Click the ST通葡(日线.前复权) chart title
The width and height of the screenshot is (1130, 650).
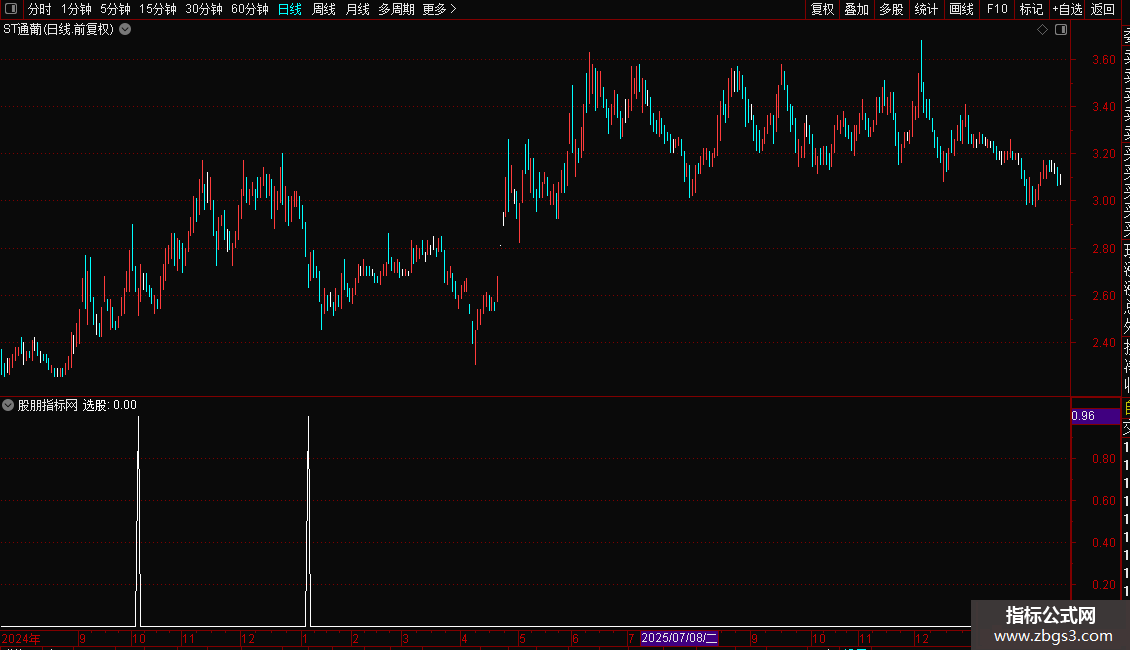pyautogui.click(x=58, y=30)
